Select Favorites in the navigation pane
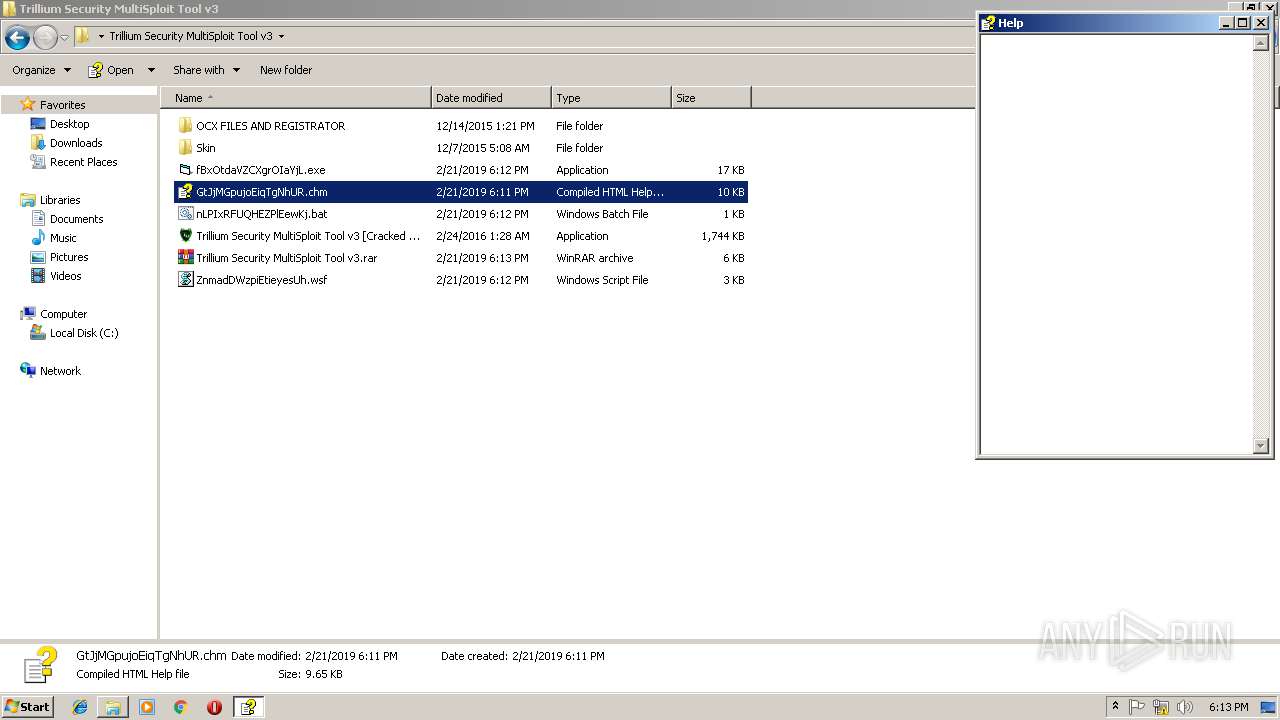Image resolution: width=1280 pixels, height=720 pixels. (62, 105)
